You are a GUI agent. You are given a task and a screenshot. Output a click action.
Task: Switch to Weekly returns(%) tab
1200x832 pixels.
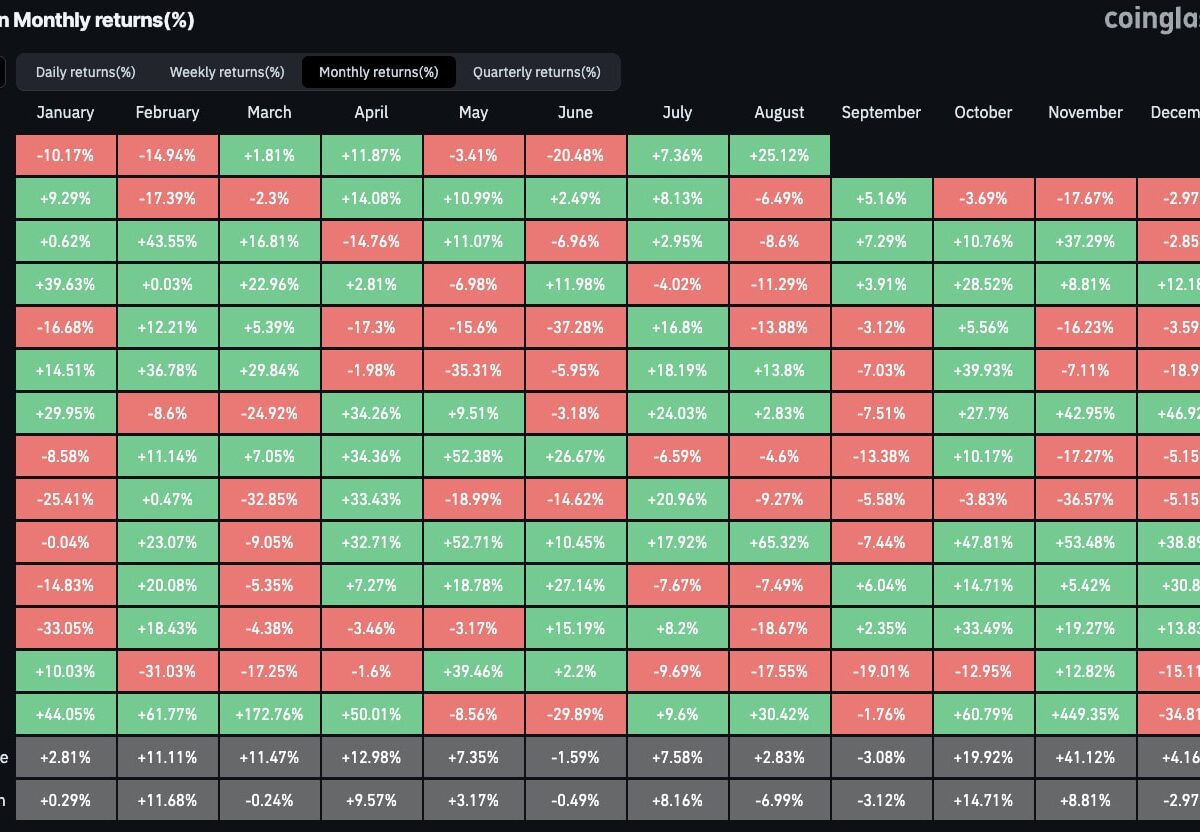227,72
